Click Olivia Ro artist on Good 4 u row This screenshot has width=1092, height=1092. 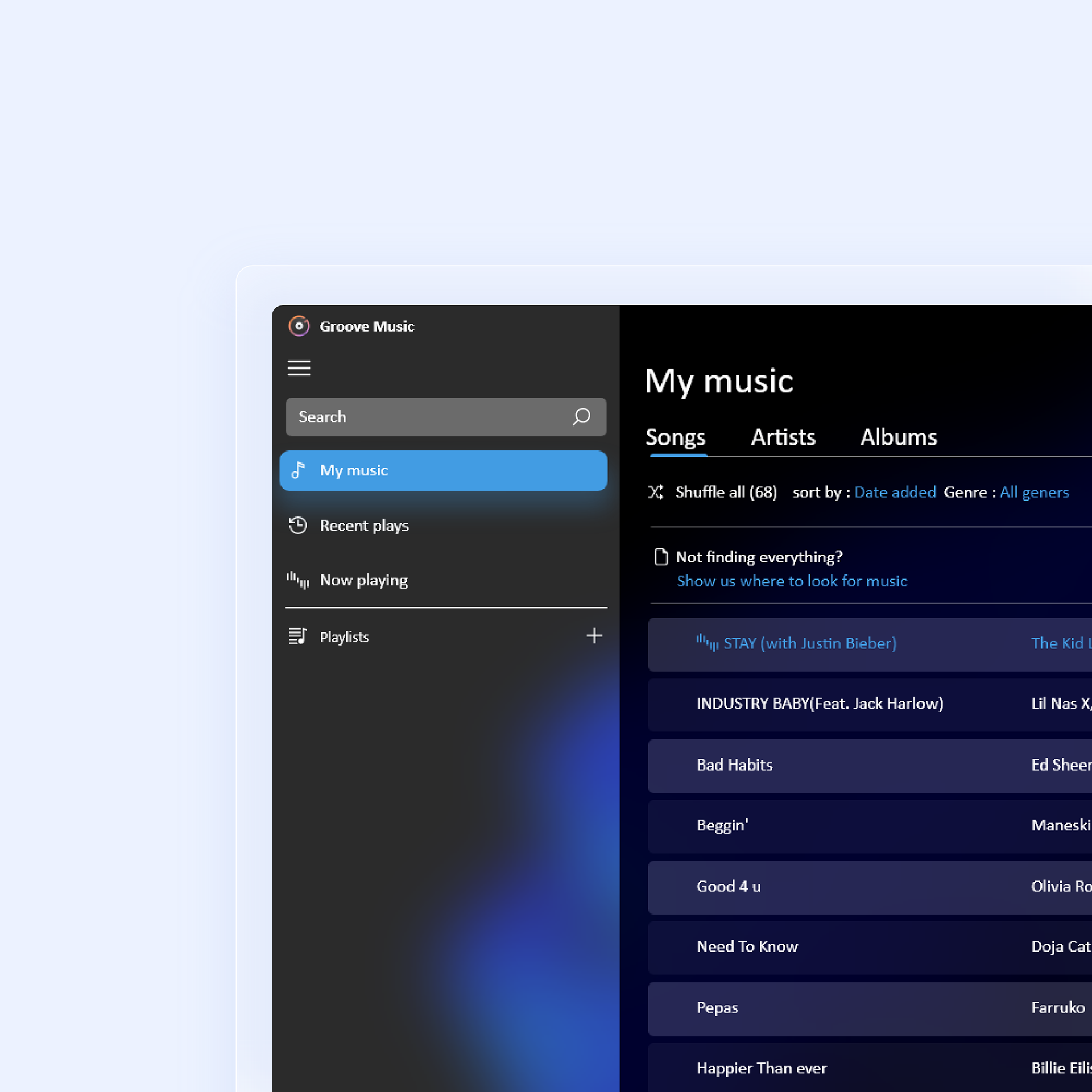(1061, 887)
